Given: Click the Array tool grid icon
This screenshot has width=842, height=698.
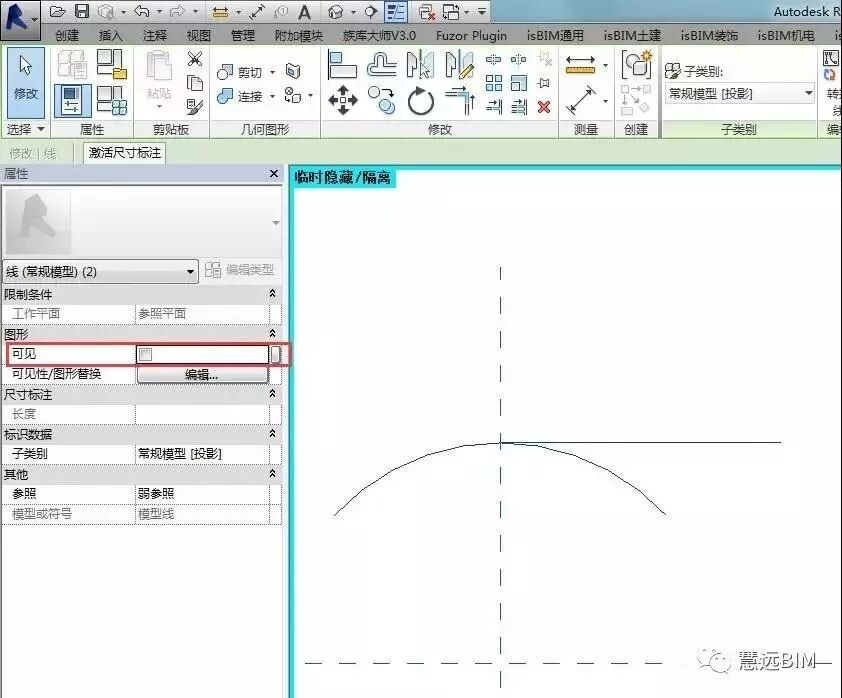Looking at the screenshot, I should pyautogui.click(x=494, y=83).
